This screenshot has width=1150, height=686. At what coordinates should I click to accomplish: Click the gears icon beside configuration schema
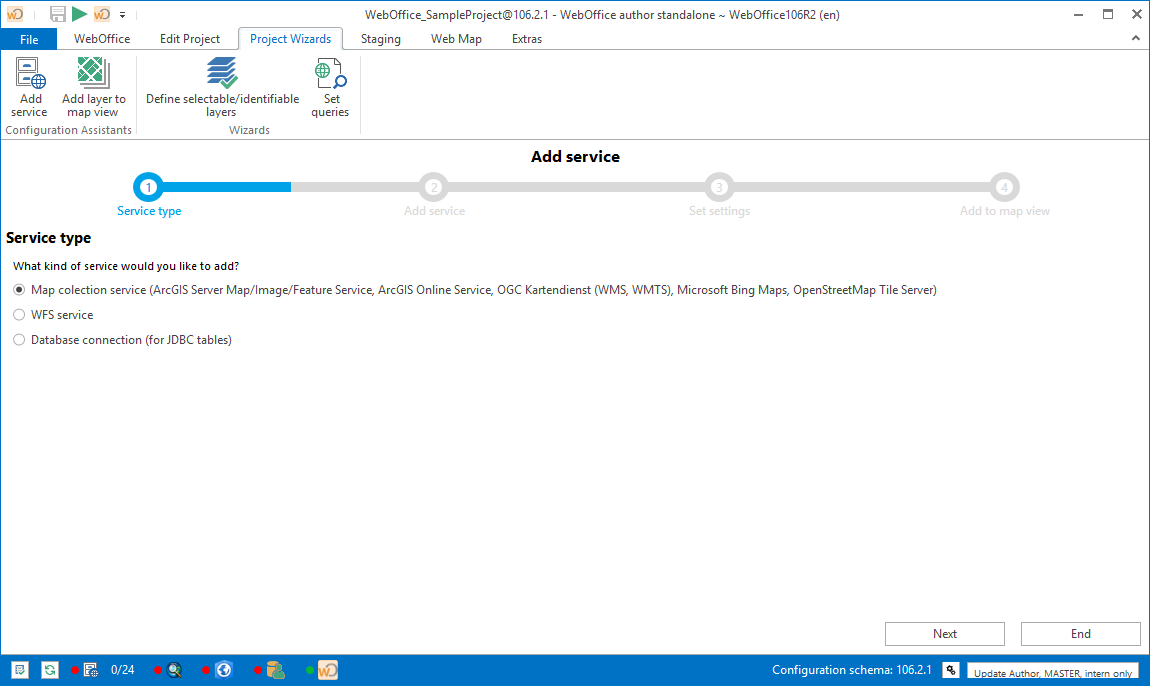point(951,670)
